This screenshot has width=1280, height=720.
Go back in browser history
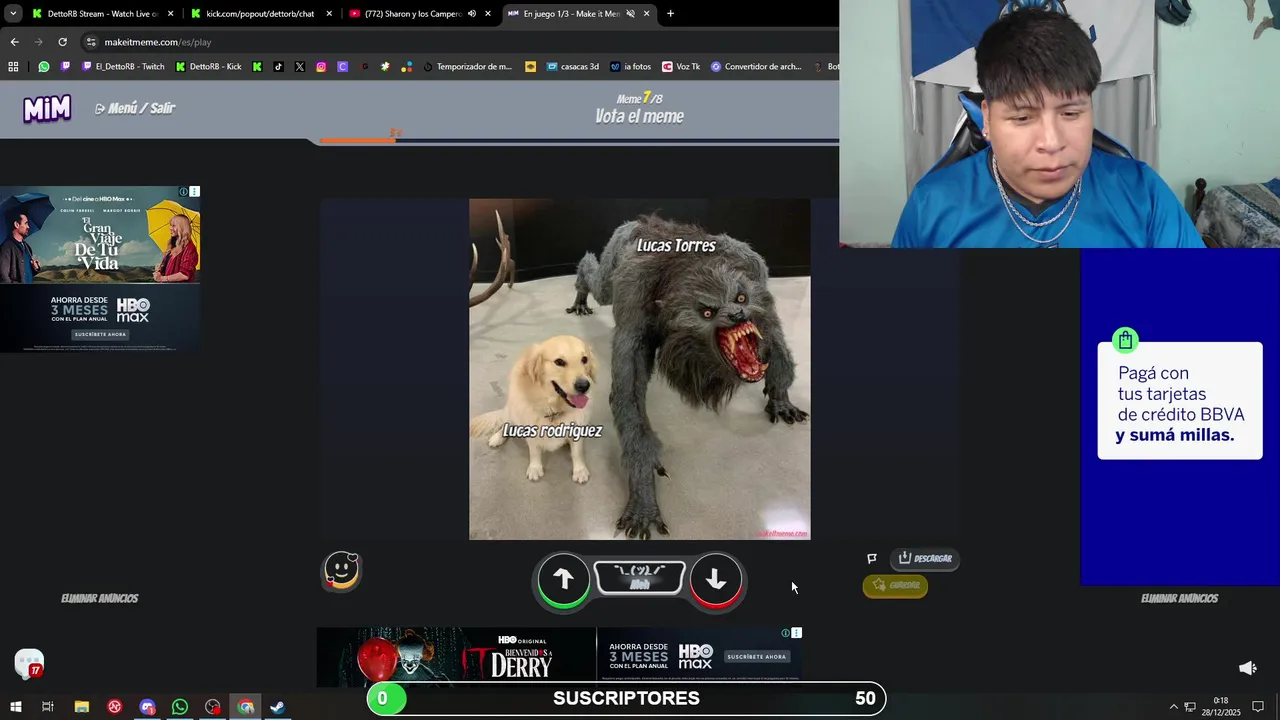14,42
